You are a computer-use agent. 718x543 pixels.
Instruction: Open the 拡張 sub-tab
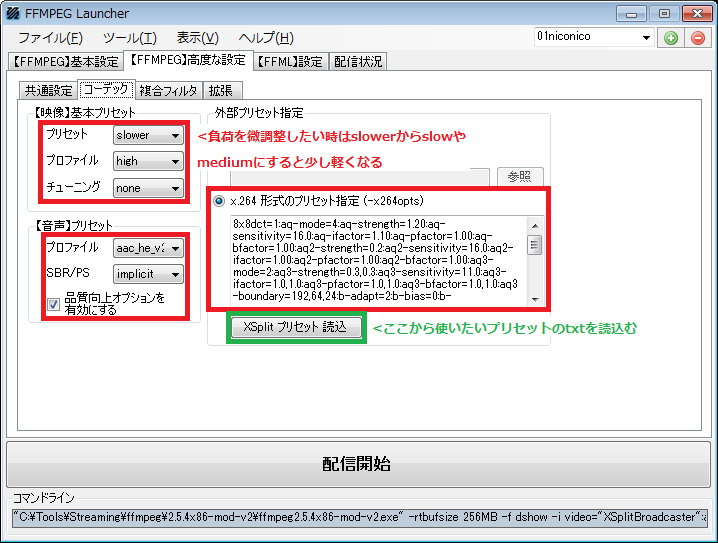coord(221,90)
